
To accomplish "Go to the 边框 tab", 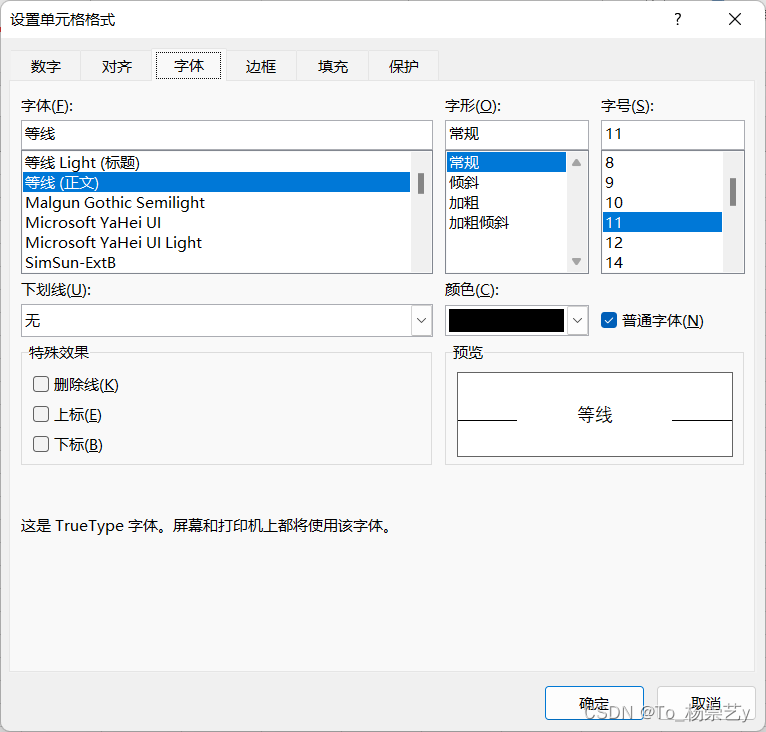I will (260, 66).
